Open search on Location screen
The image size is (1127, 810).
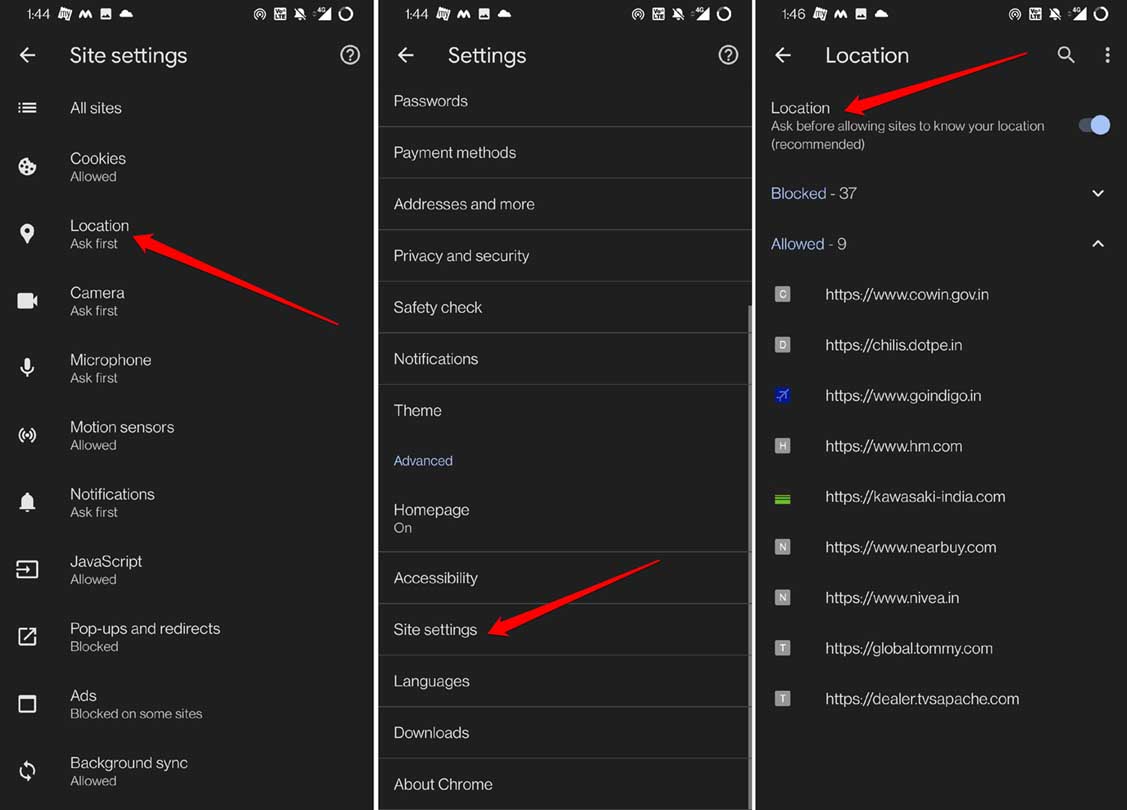coord(1066,55)
